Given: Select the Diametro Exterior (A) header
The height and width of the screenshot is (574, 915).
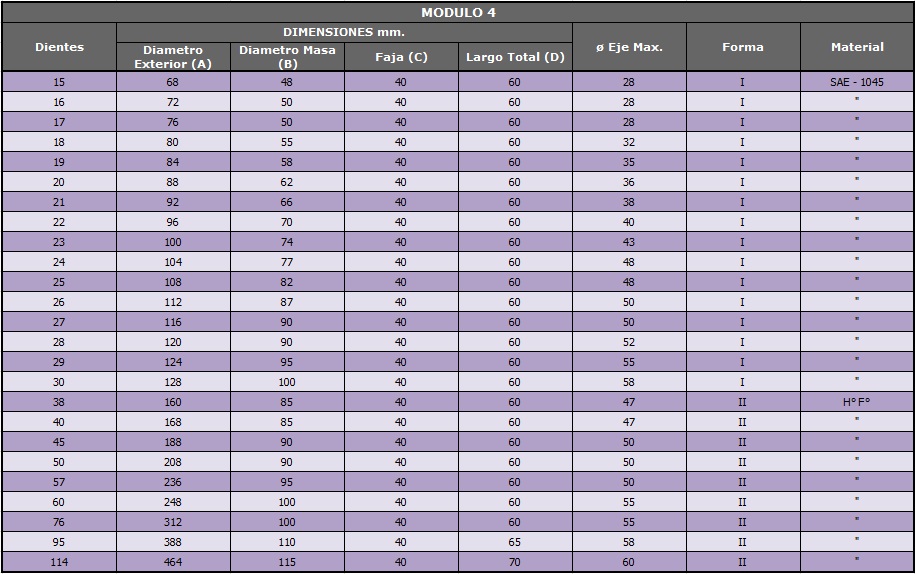Looking at the screenshot, I should point(173,57).
